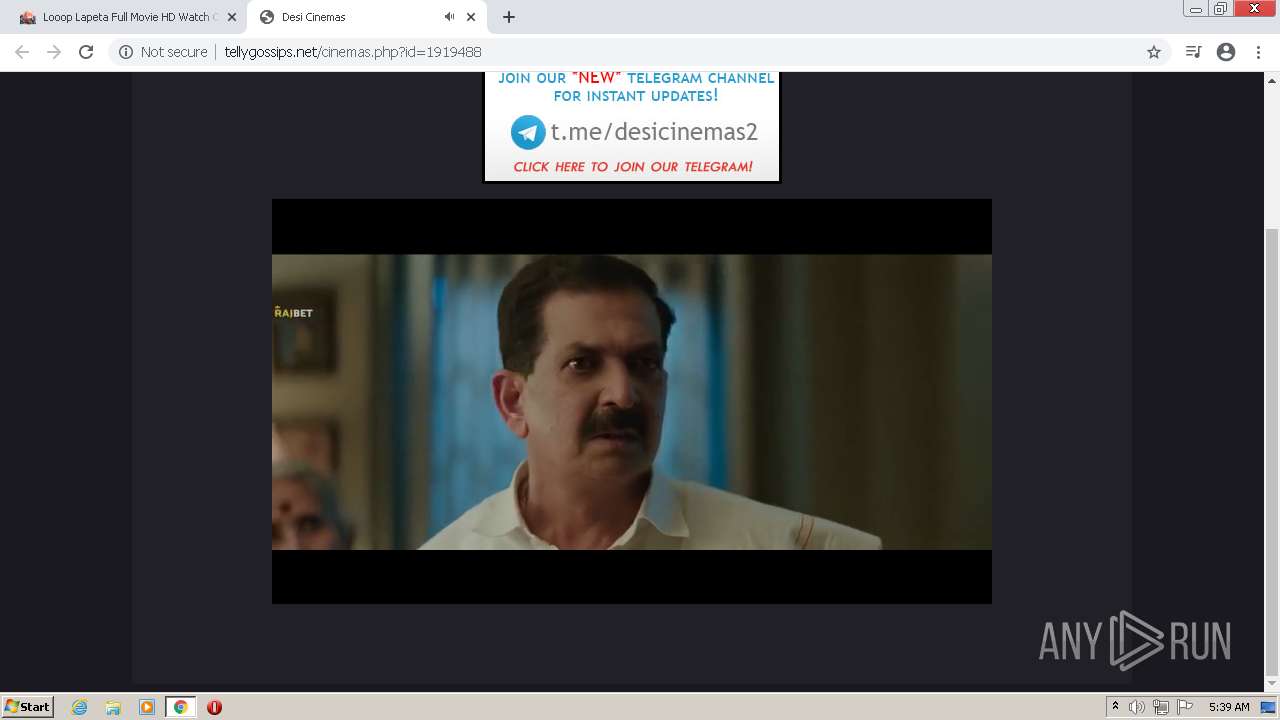Open the Windows Start menu
The width and height of the screenshot is (1280, 720).
point(28,707)
